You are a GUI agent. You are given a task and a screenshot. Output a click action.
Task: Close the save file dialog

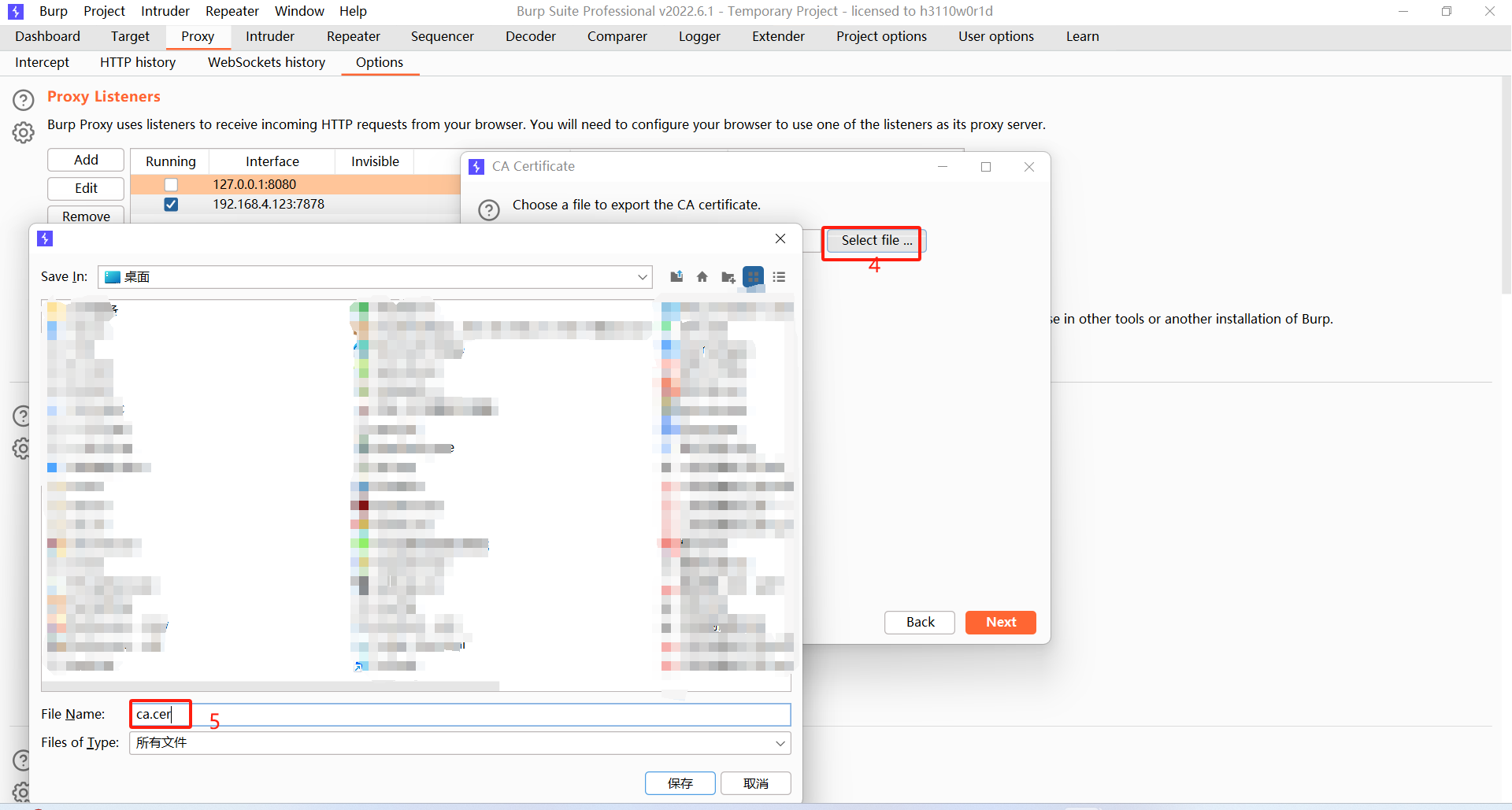click(x=780, y=239)
